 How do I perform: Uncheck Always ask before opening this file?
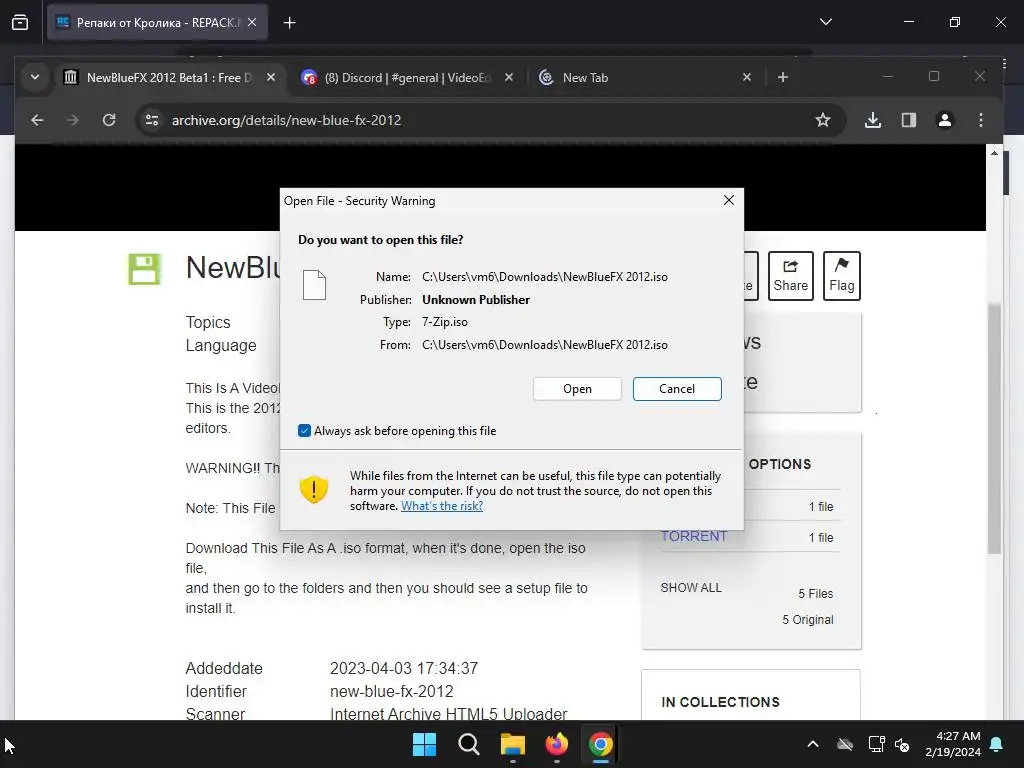304,430
